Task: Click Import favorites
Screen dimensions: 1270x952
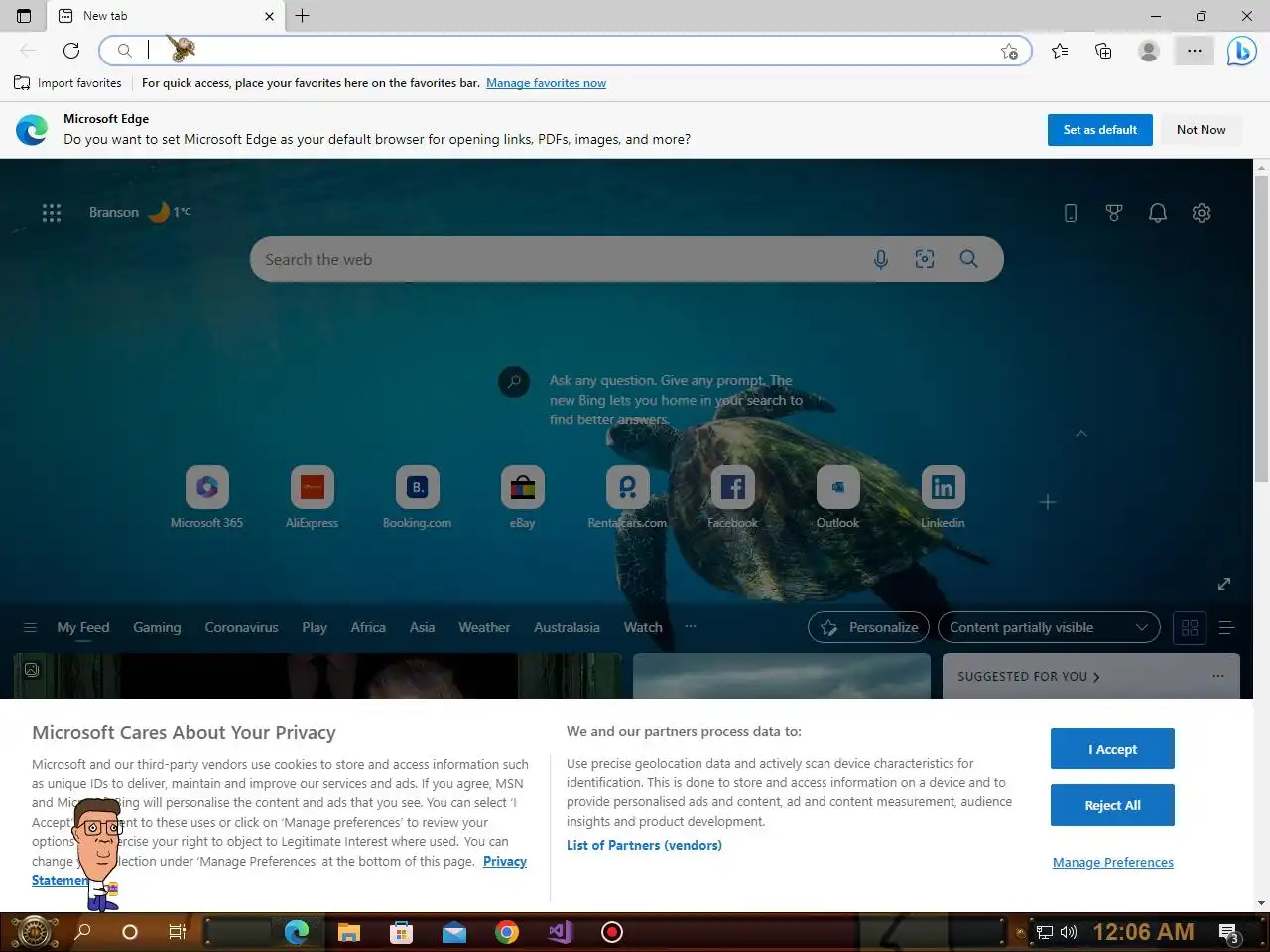Action: 67,83
